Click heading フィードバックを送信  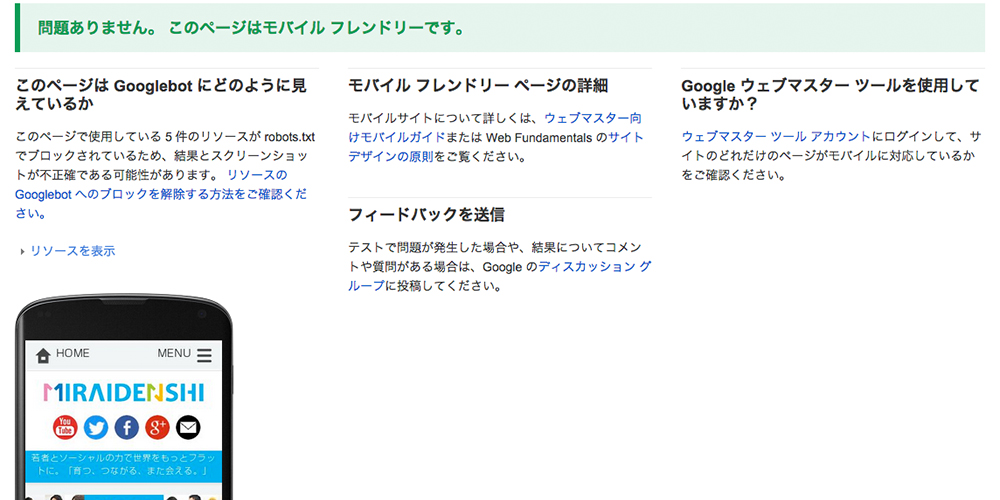[427, 215]
